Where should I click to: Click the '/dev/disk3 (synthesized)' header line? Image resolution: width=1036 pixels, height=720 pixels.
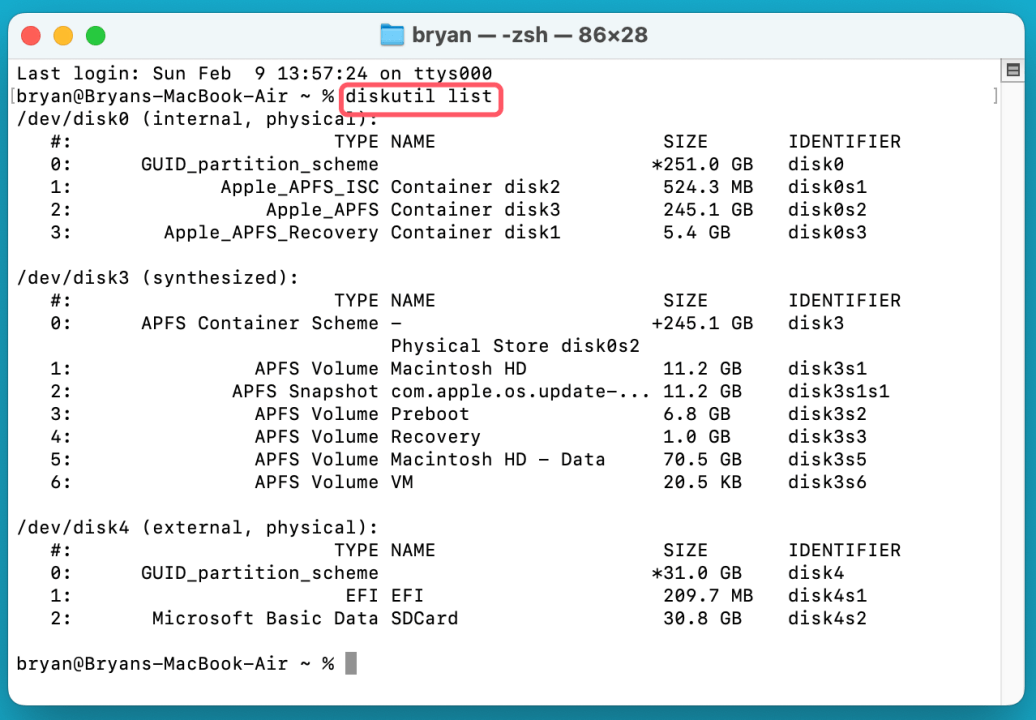point(158,278)
